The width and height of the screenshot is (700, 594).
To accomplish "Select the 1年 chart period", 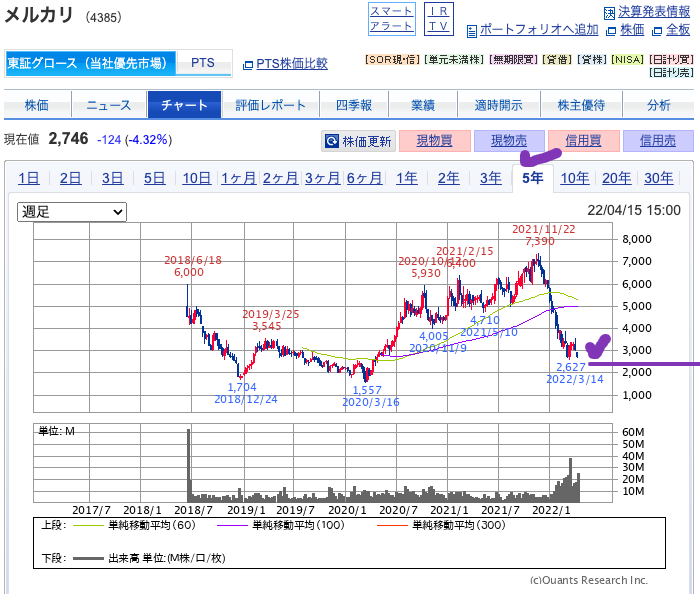I will [407, 179].
